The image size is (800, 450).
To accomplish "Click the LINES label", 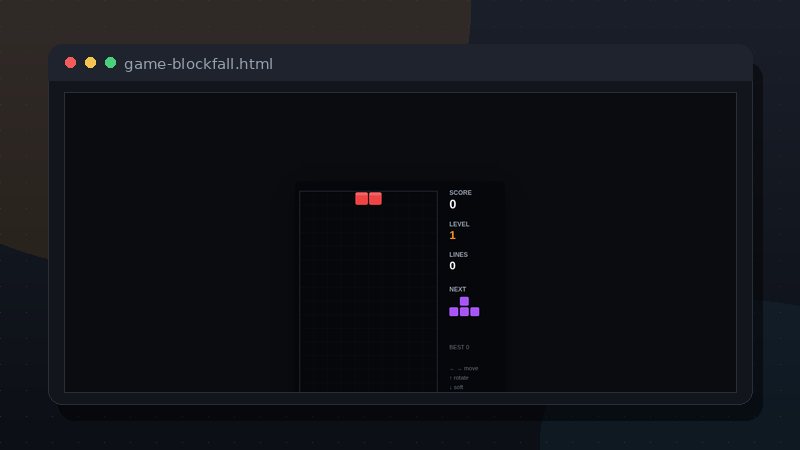I will (458, 254).
